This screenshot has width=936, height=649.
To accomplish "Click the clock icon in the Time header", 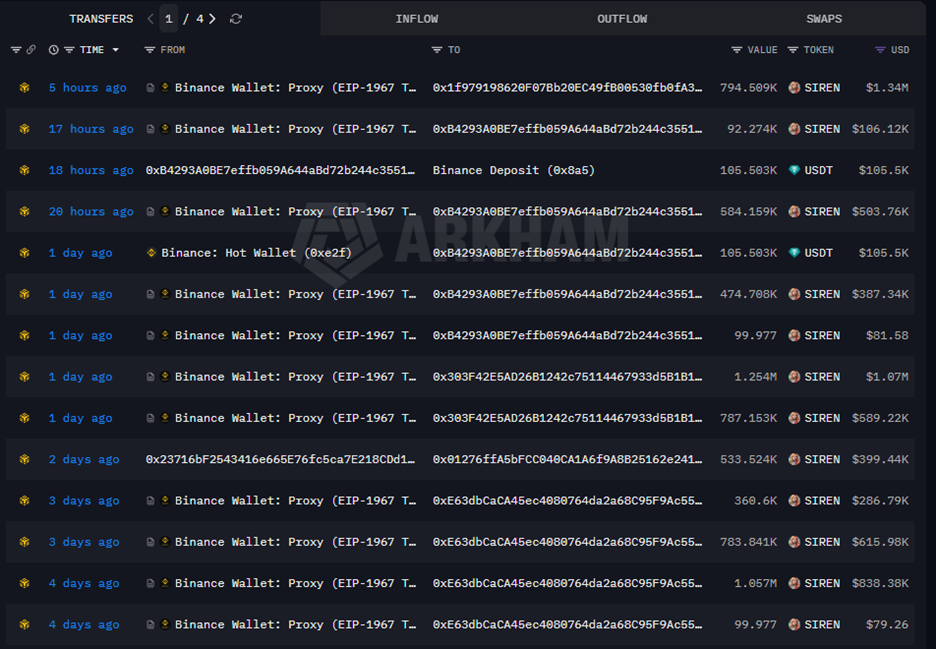I will 53,50.
